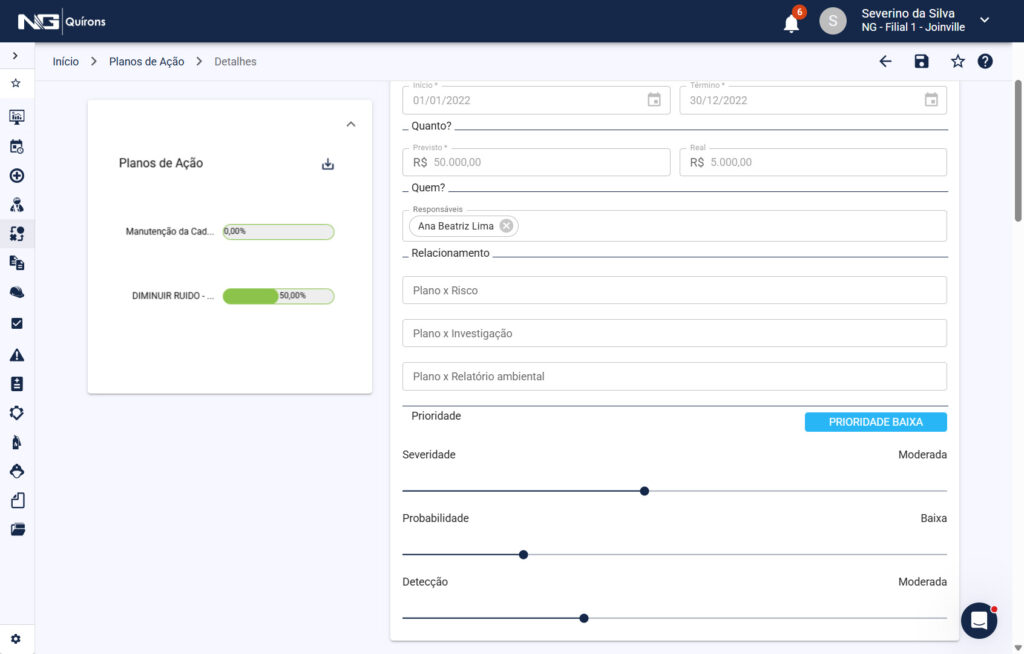Click the user avatar S
1024x654 pixels.
coord(833,21)
